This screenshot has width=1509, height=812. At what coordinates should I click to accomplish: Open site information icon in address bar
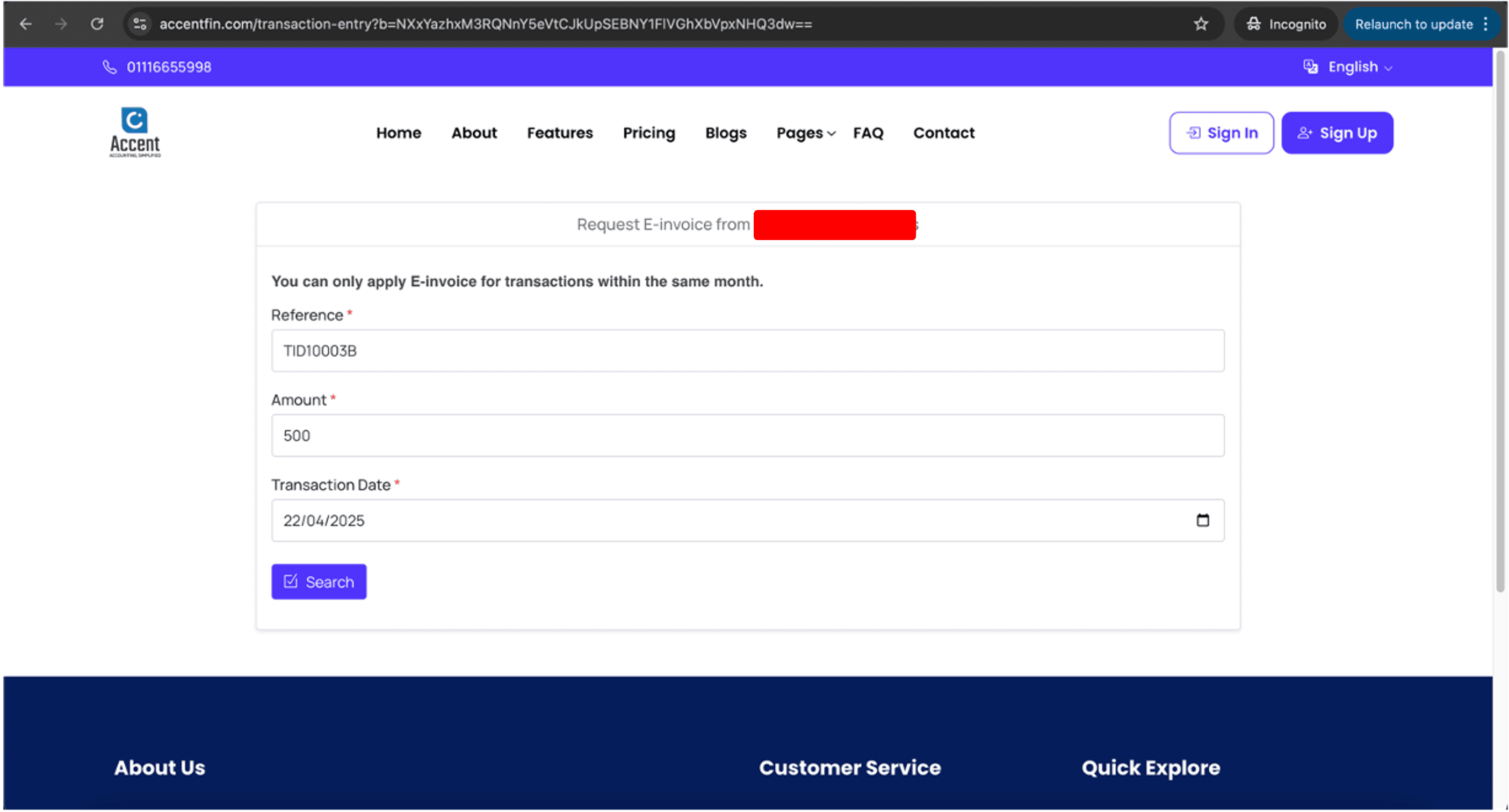(x=140, y=24)
